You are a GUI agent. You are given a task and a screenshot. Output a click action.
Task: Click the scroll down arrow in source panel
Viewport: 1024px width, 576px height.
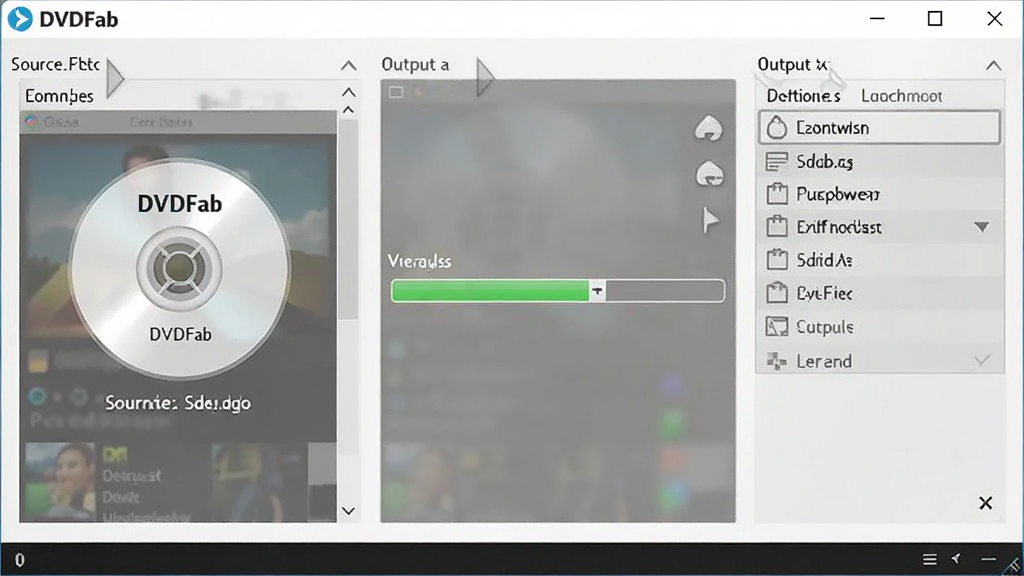[349, 511]
